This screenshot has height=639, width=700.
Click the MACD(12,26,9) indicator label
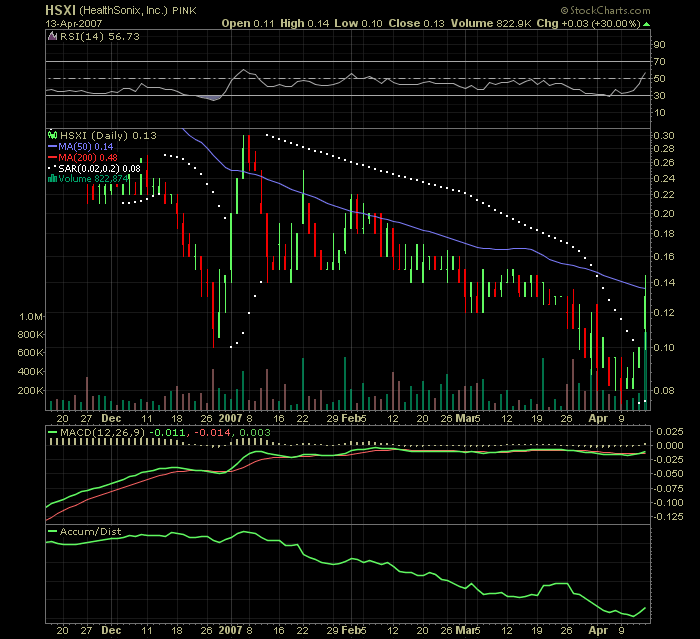pos(103,432)
